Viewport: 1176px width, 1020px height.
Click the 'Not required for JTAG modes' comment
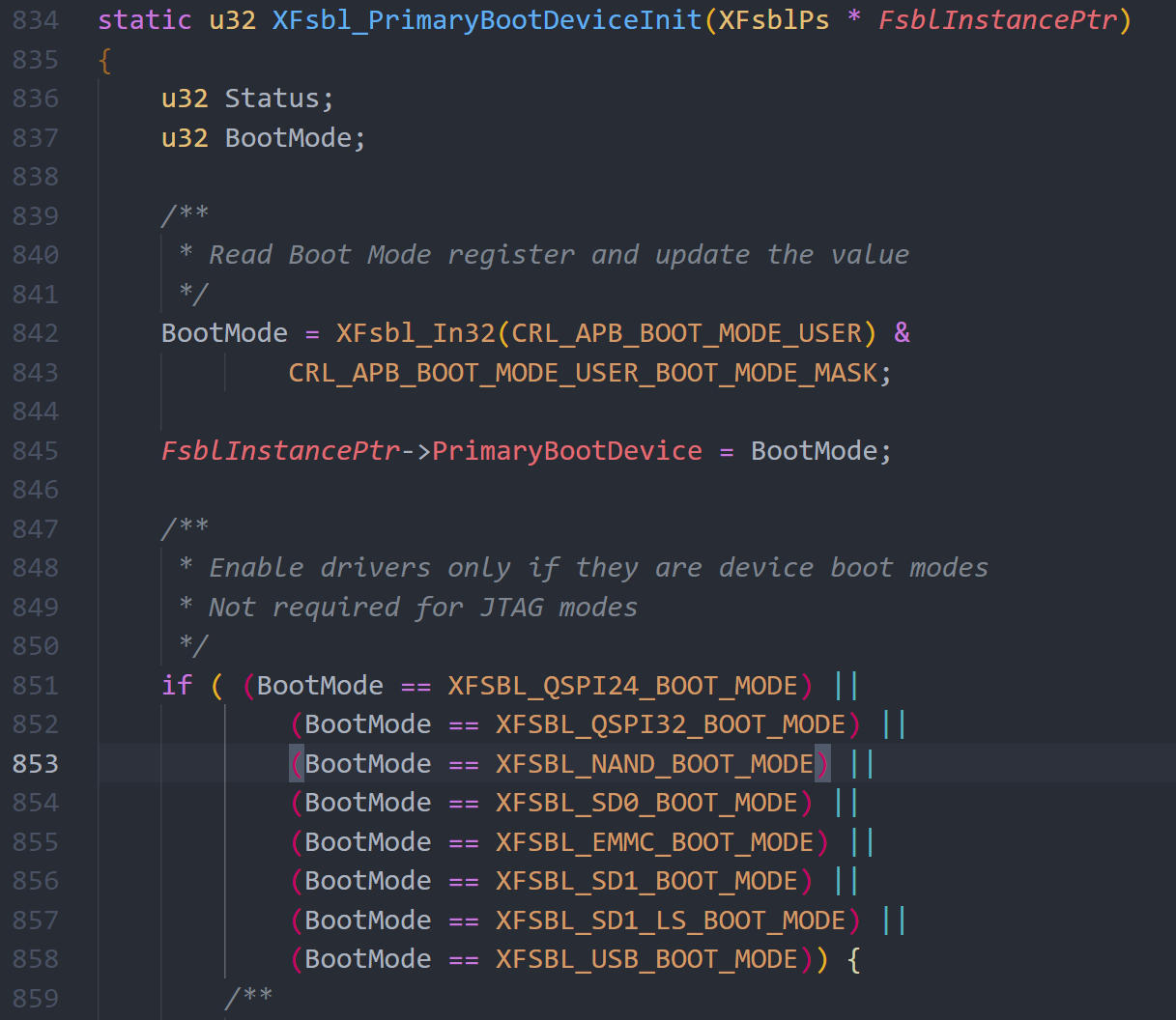(408, 608)
